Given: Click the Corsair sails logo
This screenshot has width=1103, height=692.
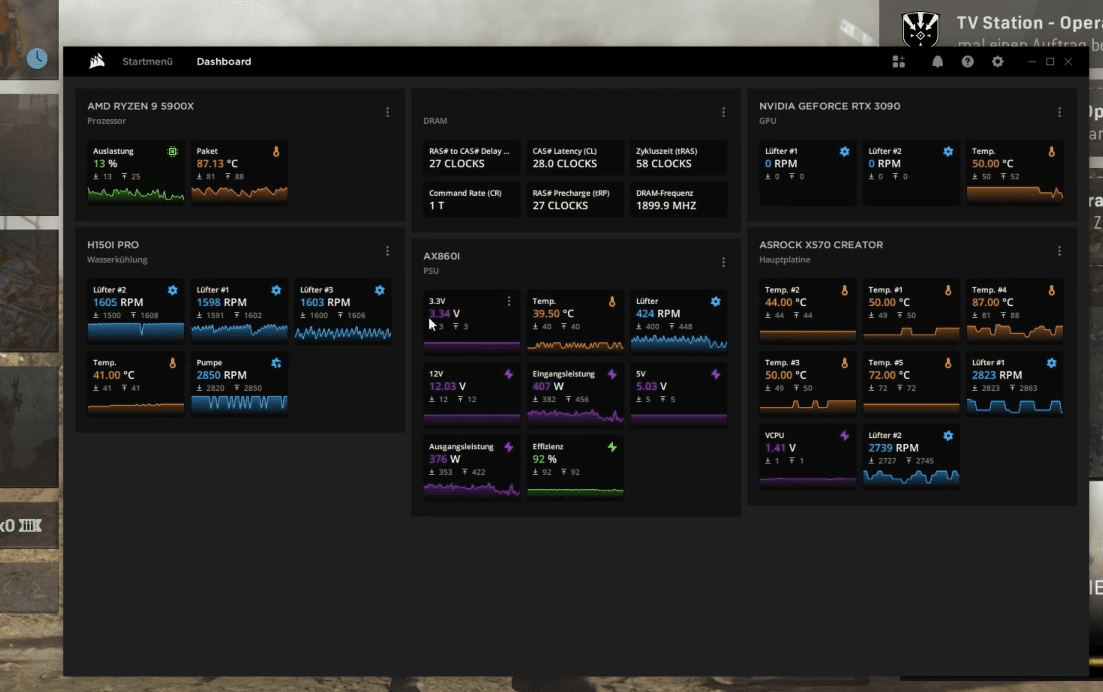Looking at the screenshot, I should click(x=97, y=61).
